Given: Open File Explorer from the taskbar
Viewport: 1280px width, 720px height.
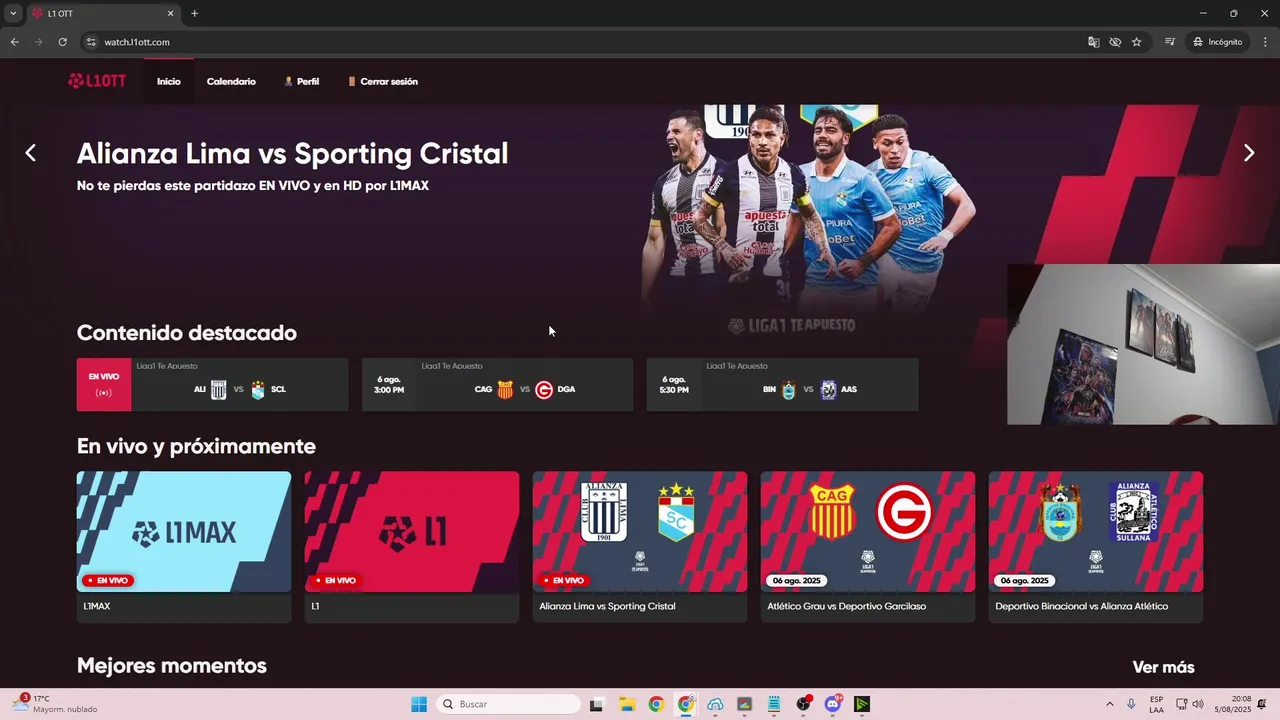Looking at the screenshot, I should (x=626, y=704).
